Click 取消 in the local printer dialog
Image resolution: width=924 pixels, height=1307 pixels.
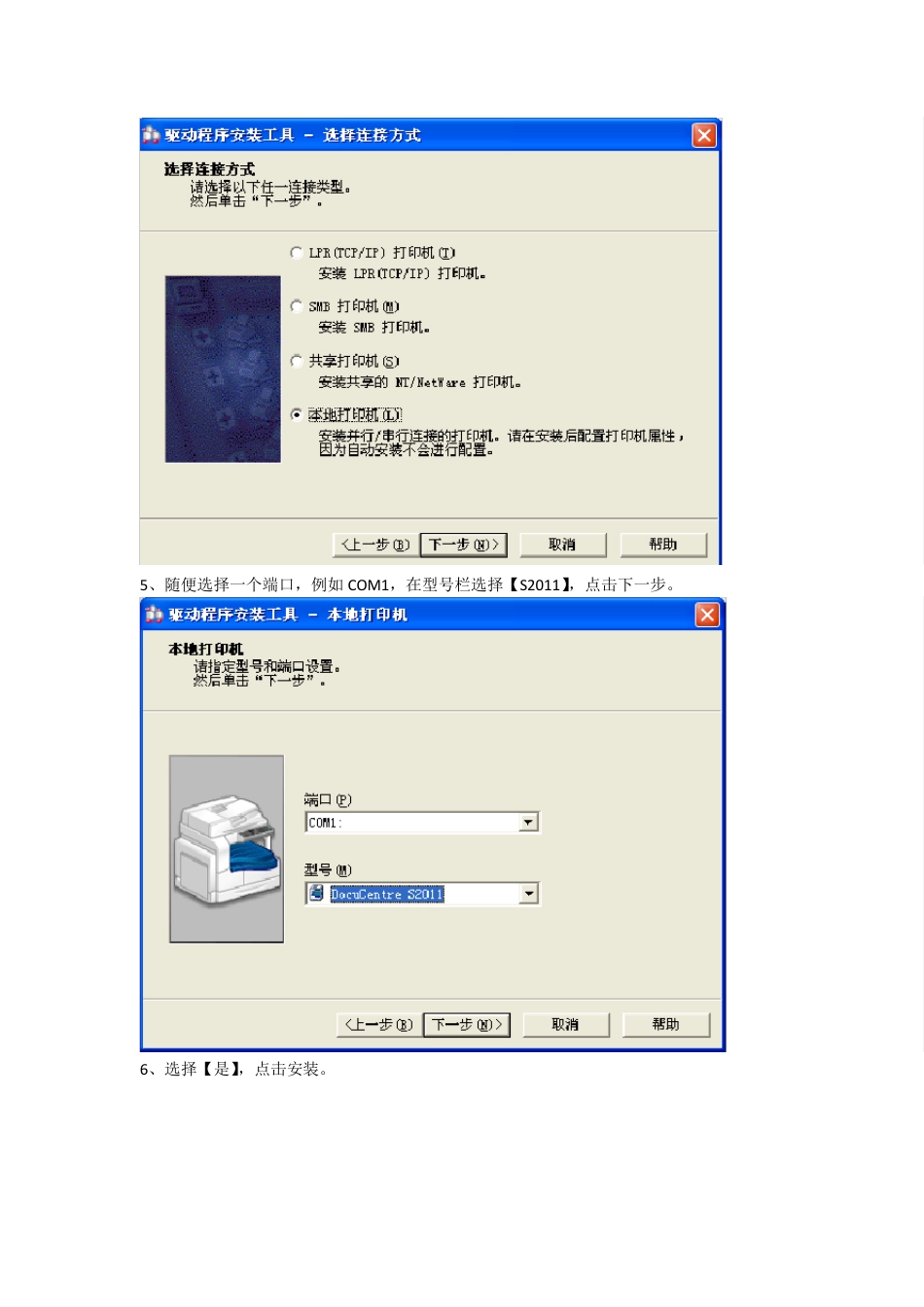click(566, 1025)
